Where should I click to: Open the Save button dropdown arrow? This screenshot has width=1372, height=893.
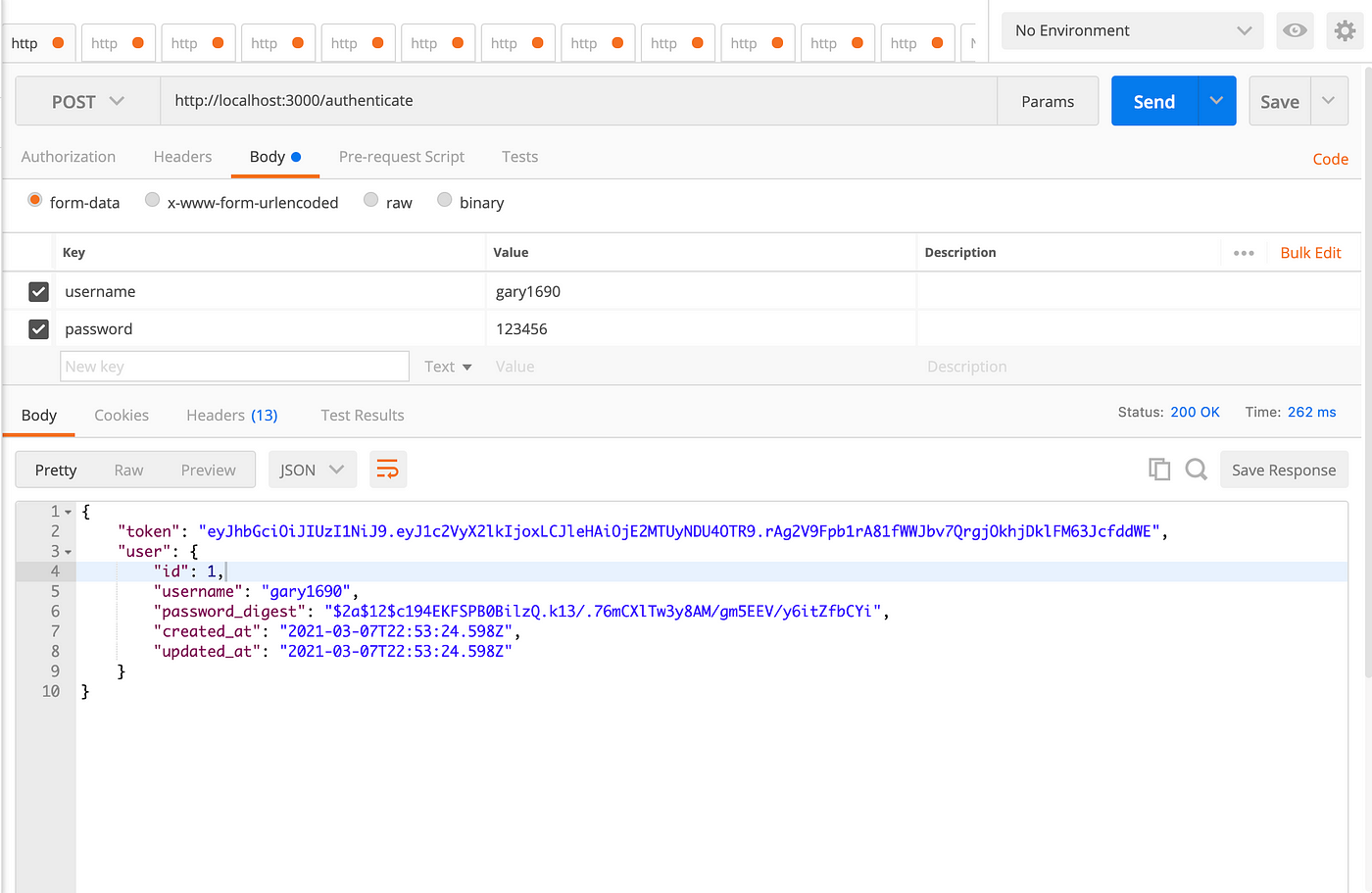pos(1329,101)
